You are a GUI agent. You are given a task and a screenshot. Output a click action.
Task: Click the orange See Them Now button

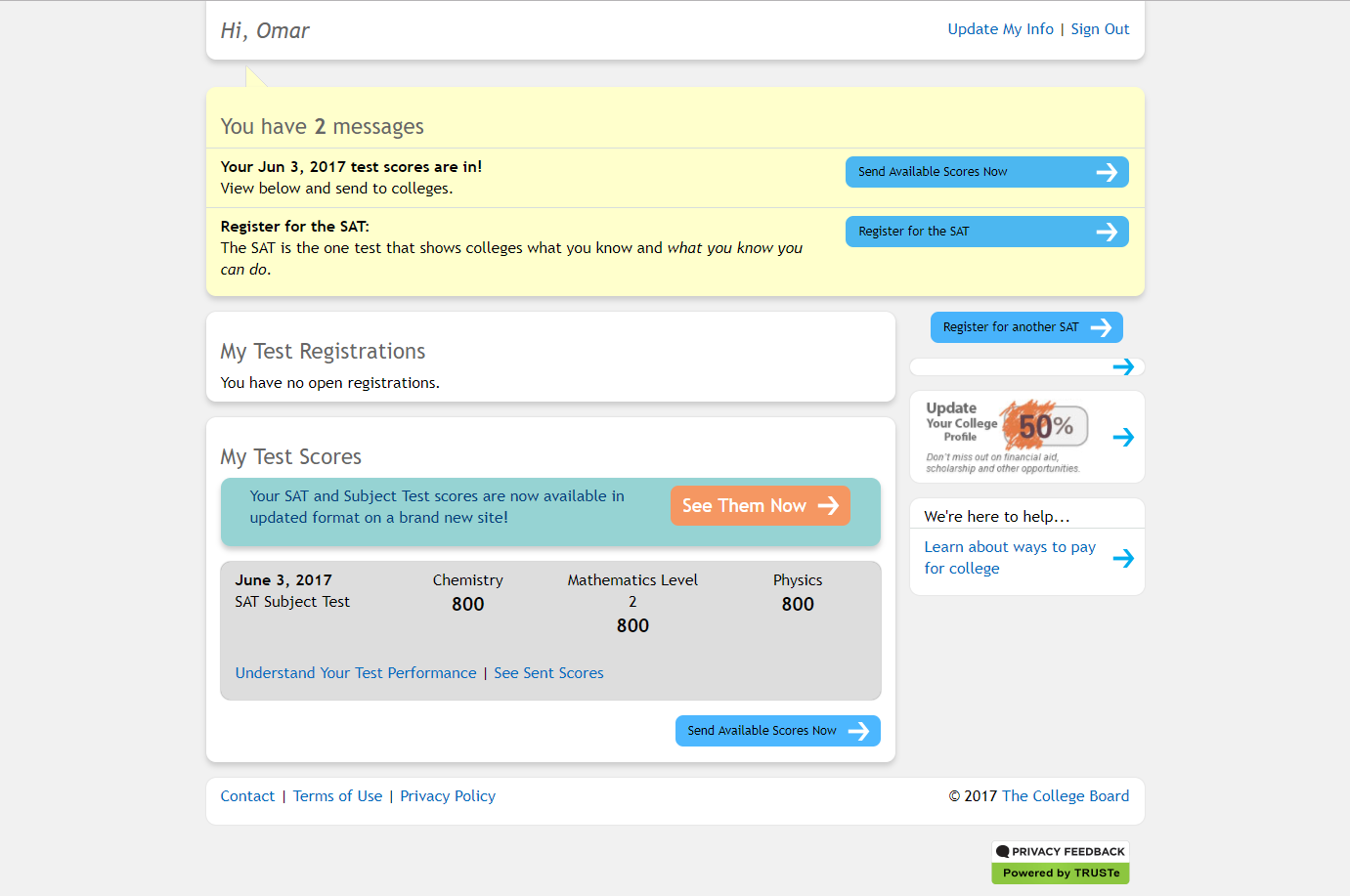pos(760,506)
